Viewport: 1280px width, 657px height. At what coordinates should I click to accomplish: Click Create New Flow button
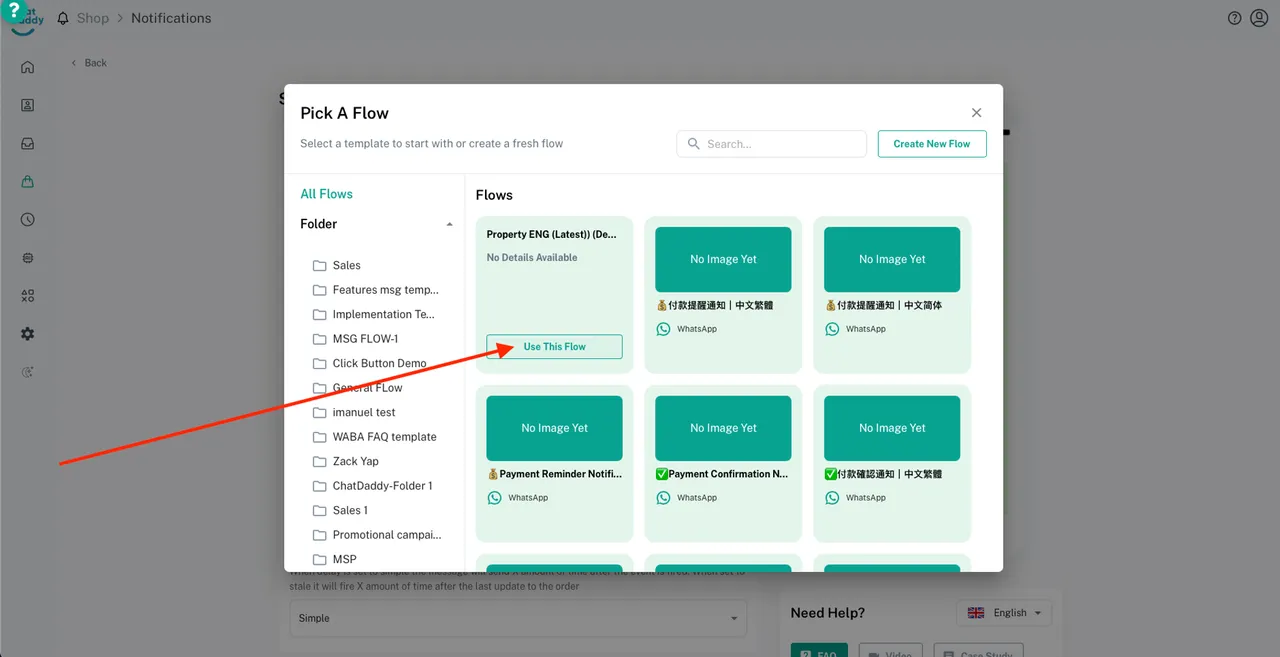(x=931, y=144)
